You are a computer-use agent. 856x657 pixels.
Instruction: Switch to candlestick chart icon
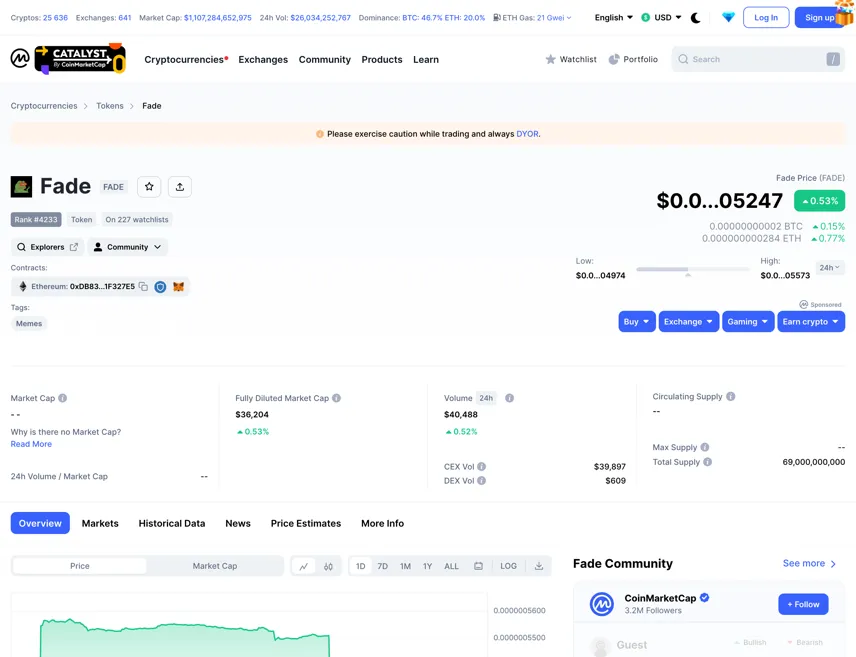(x=328, y=566)
